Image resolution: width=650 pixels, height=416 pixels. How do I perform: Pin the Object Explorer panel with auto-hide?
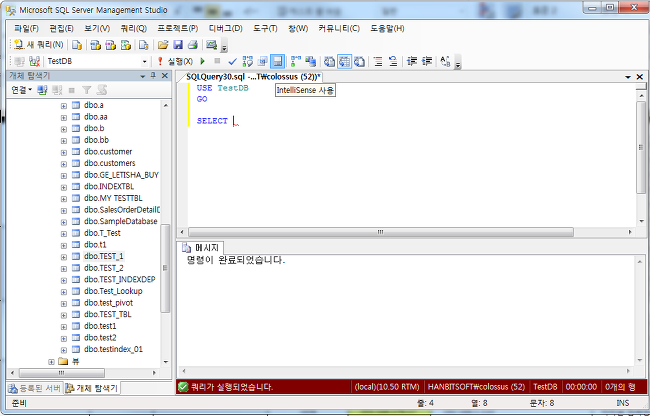click(153, 76)
